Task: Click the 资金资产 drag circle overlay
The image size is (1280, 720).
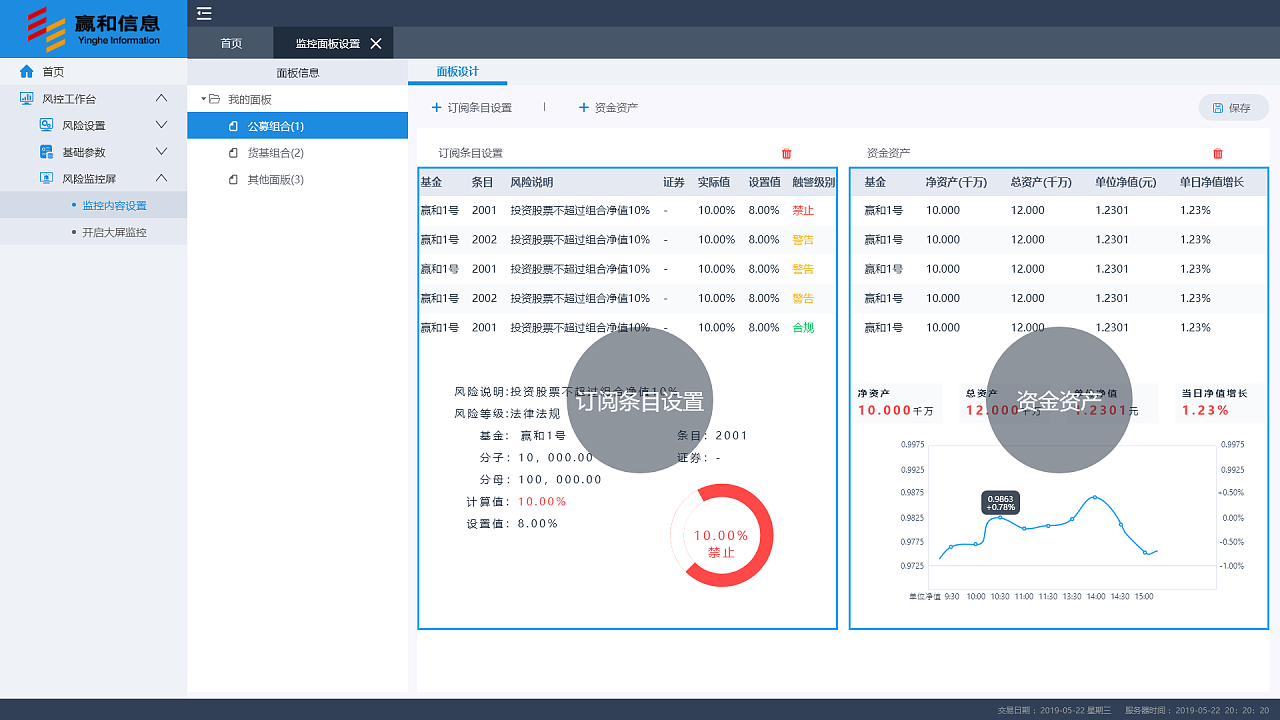Action: (1059, 400)
